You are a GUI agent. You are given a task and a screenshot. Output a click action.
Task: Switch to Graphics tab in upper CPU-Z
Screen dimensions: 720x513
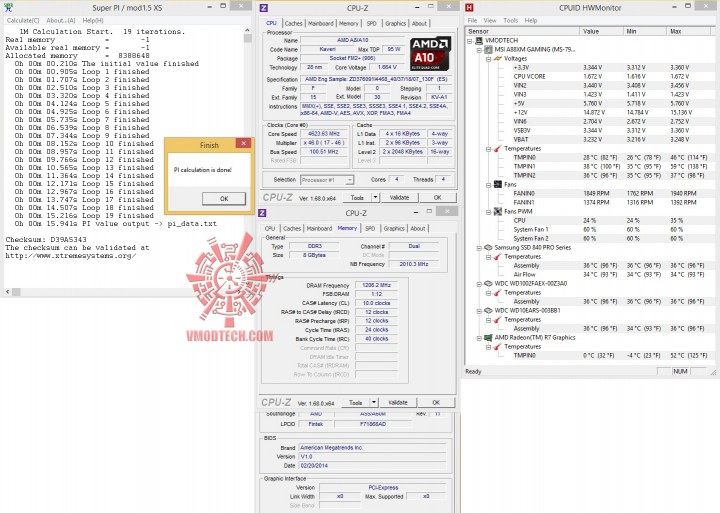pos(395,23)
